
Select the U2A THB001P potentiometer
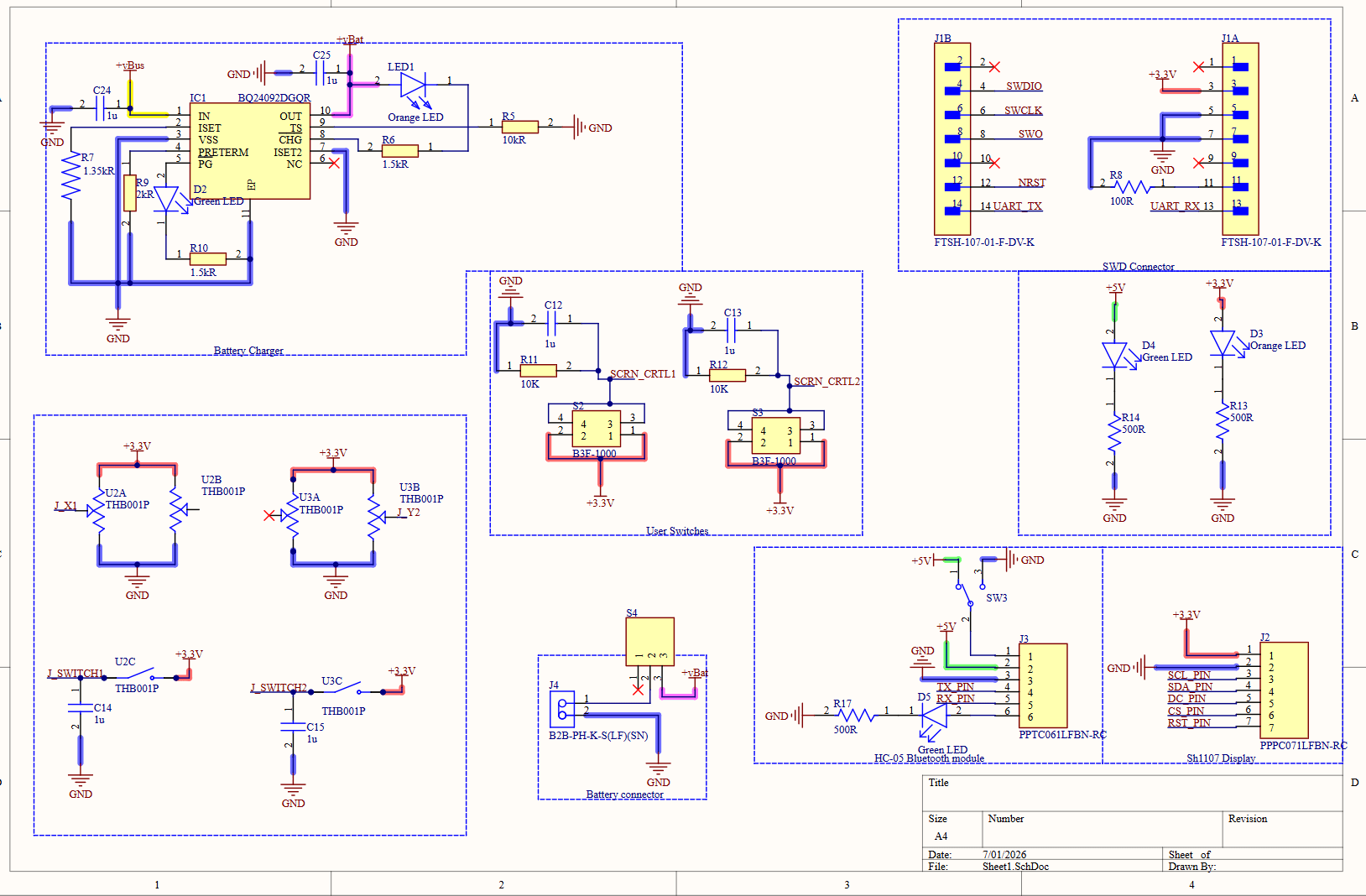(x=97, y=511)
